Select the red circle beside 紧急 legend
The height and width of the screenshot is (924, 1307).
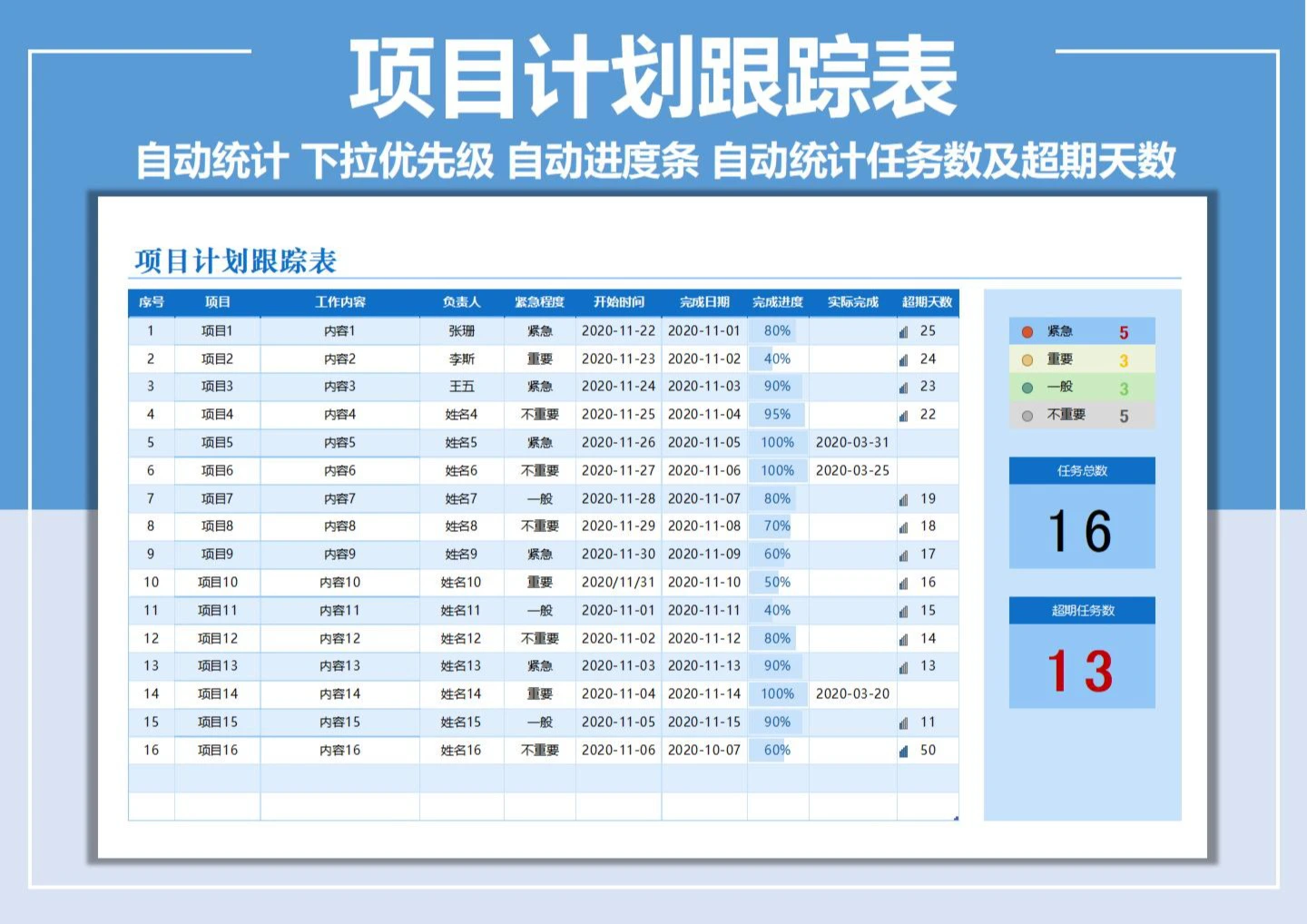click(1027, 332)
